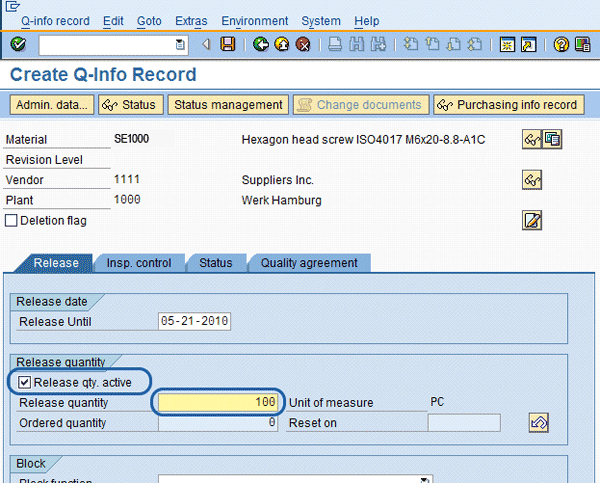
Task: Click the window menu icon at top-left corner
Action: [x=12, y=6]
